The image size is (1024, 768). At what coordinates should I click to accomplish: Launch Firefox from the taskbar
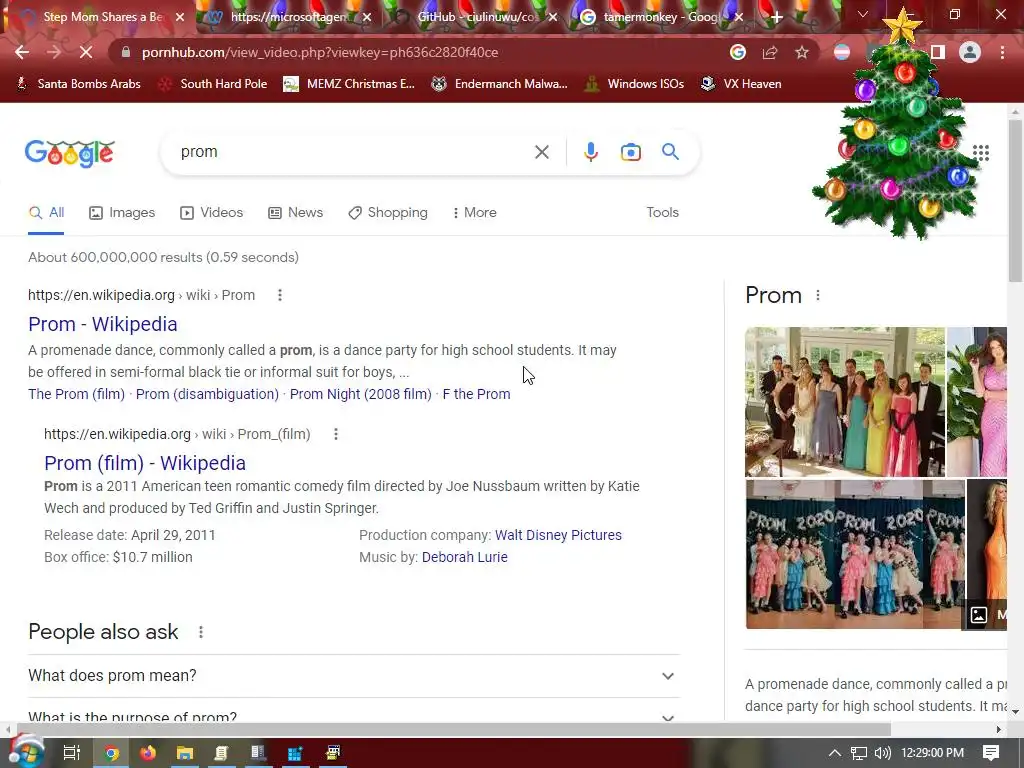(148, 753)
